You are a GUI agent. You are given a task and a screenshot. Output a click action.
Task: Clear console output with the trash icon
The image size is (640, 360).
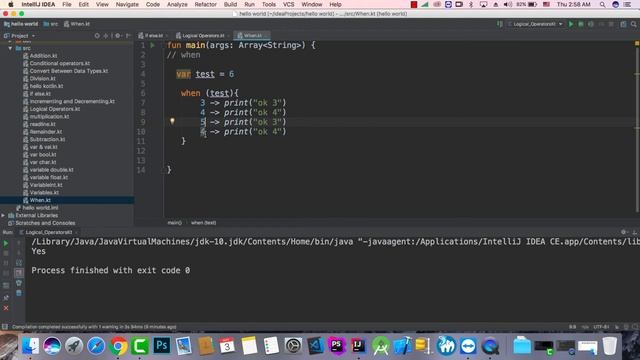[19, 293]
